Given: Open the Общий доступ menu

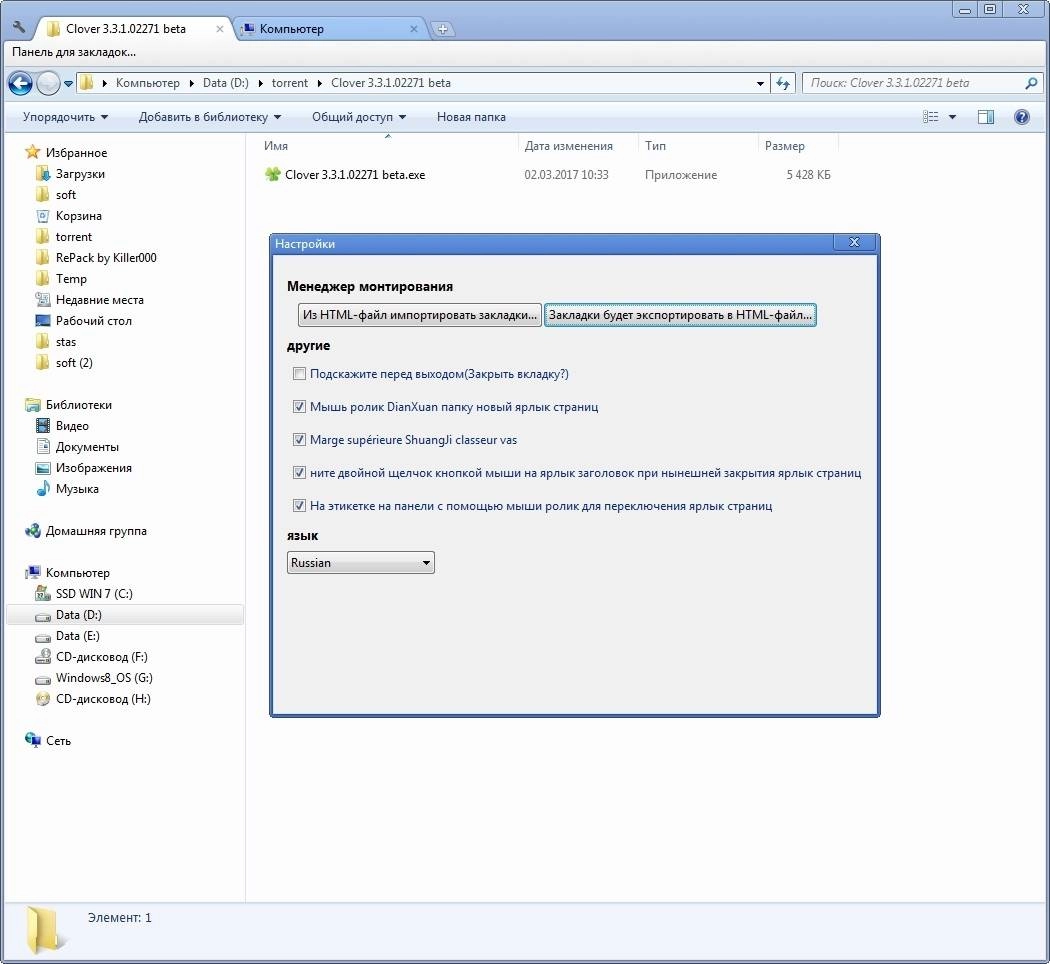Looking at the screenshot, I should click(x=359, y=116).
